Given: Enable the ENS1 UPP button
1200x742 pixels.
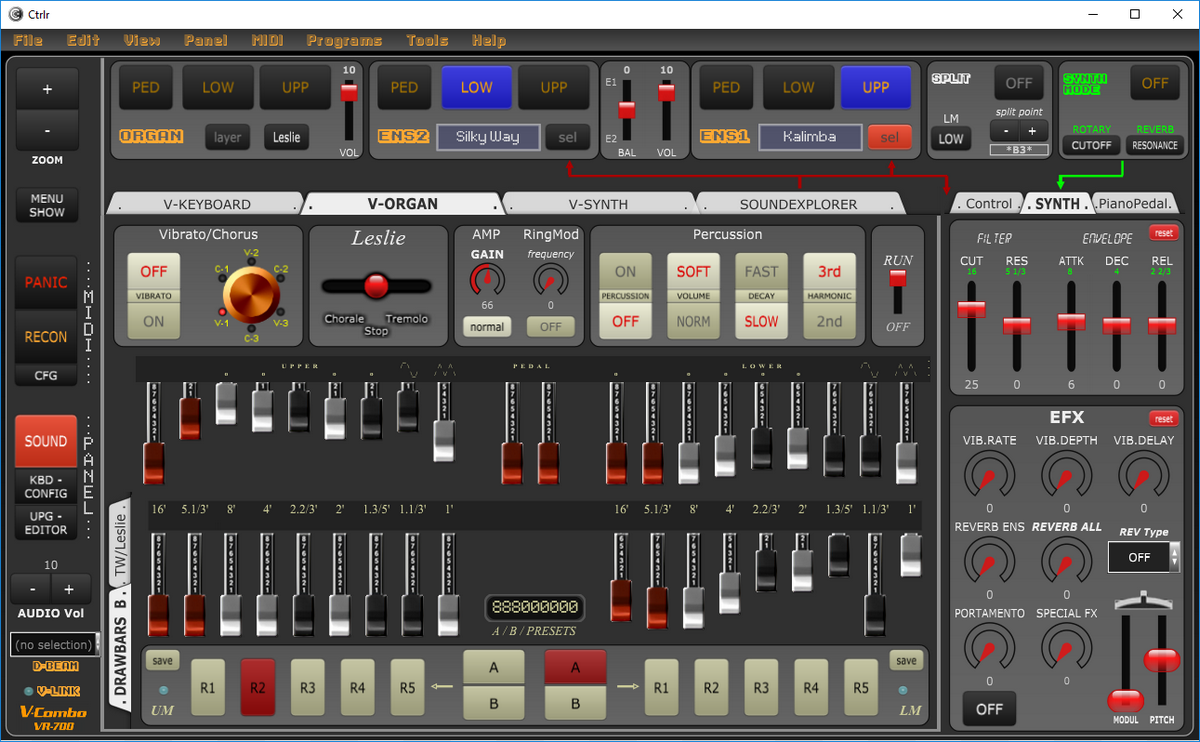Looking at the screenshot, I should [x=876, y=87].
